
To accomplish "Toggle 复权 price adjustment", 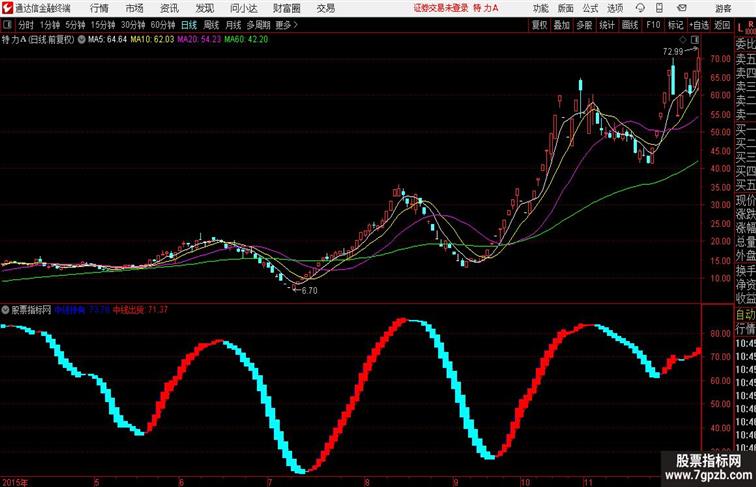I will coord(540,25).
